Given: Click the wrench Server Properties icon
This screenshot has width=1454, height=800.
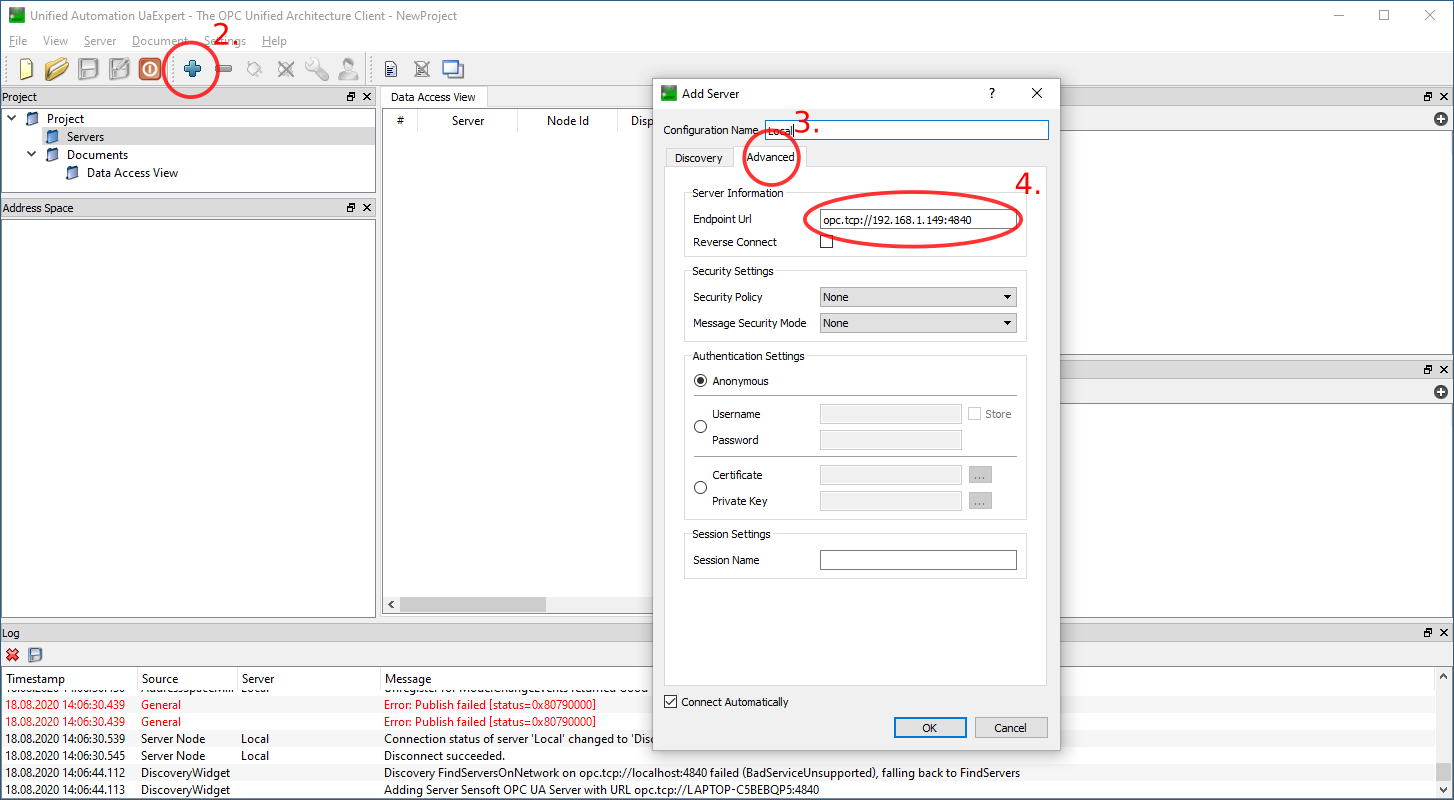Looking at the screenshot, I should point(317,69).
